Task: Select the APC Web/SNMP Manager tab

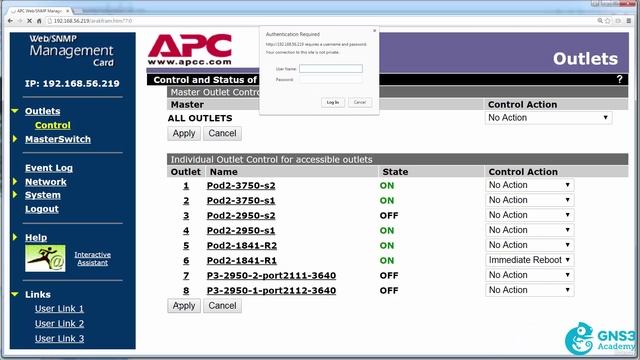Action: (x=40, y=11)
